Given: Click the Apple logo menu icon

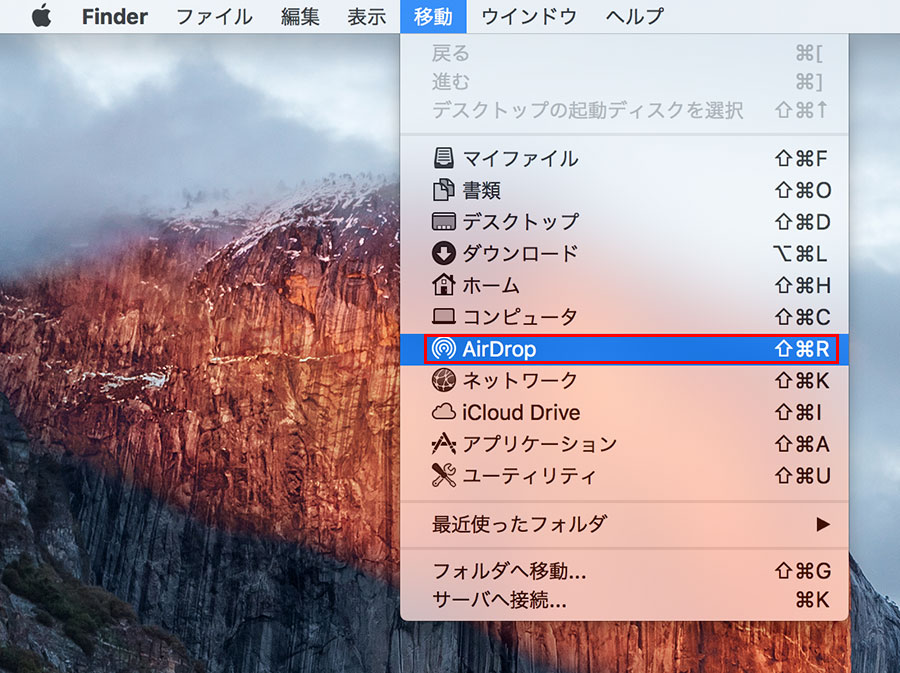Looking at the screenshot, I should [41, 17].
